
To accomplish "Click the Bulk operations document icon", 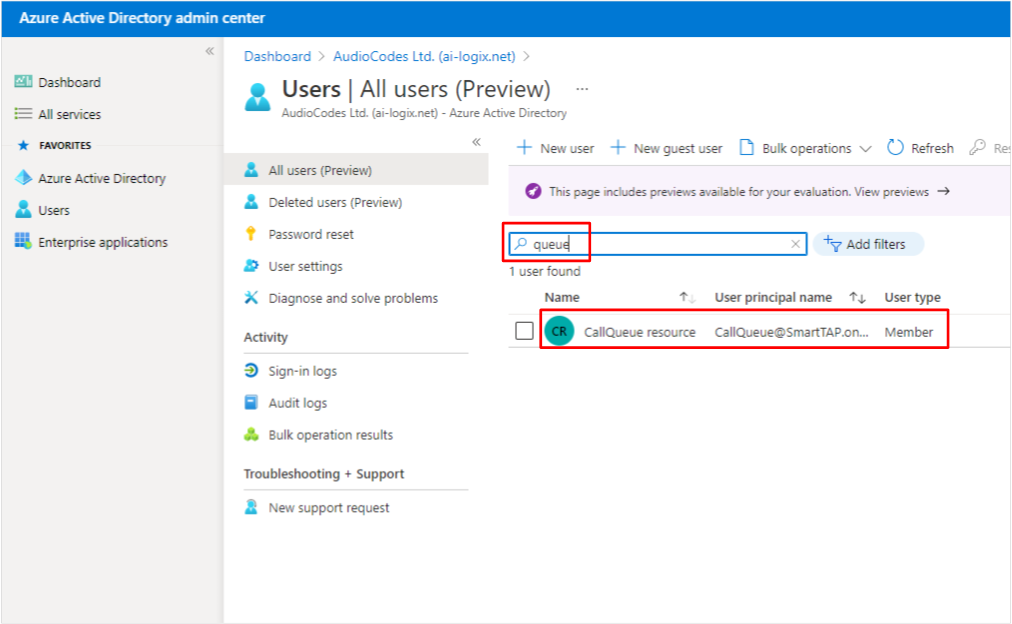I will [746, 148].
